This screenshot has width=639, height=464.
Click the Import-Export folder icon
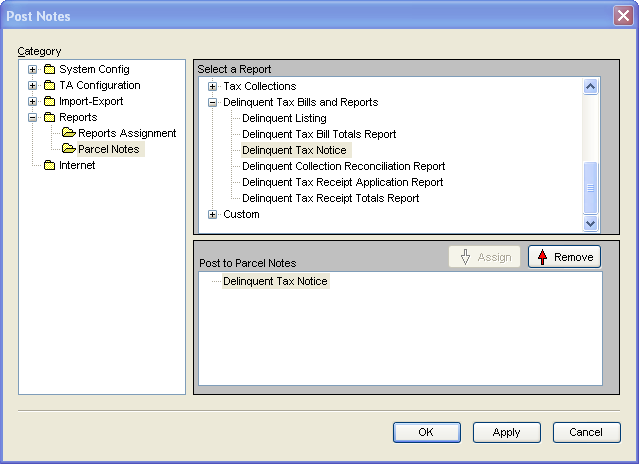(x=49, y=101)
